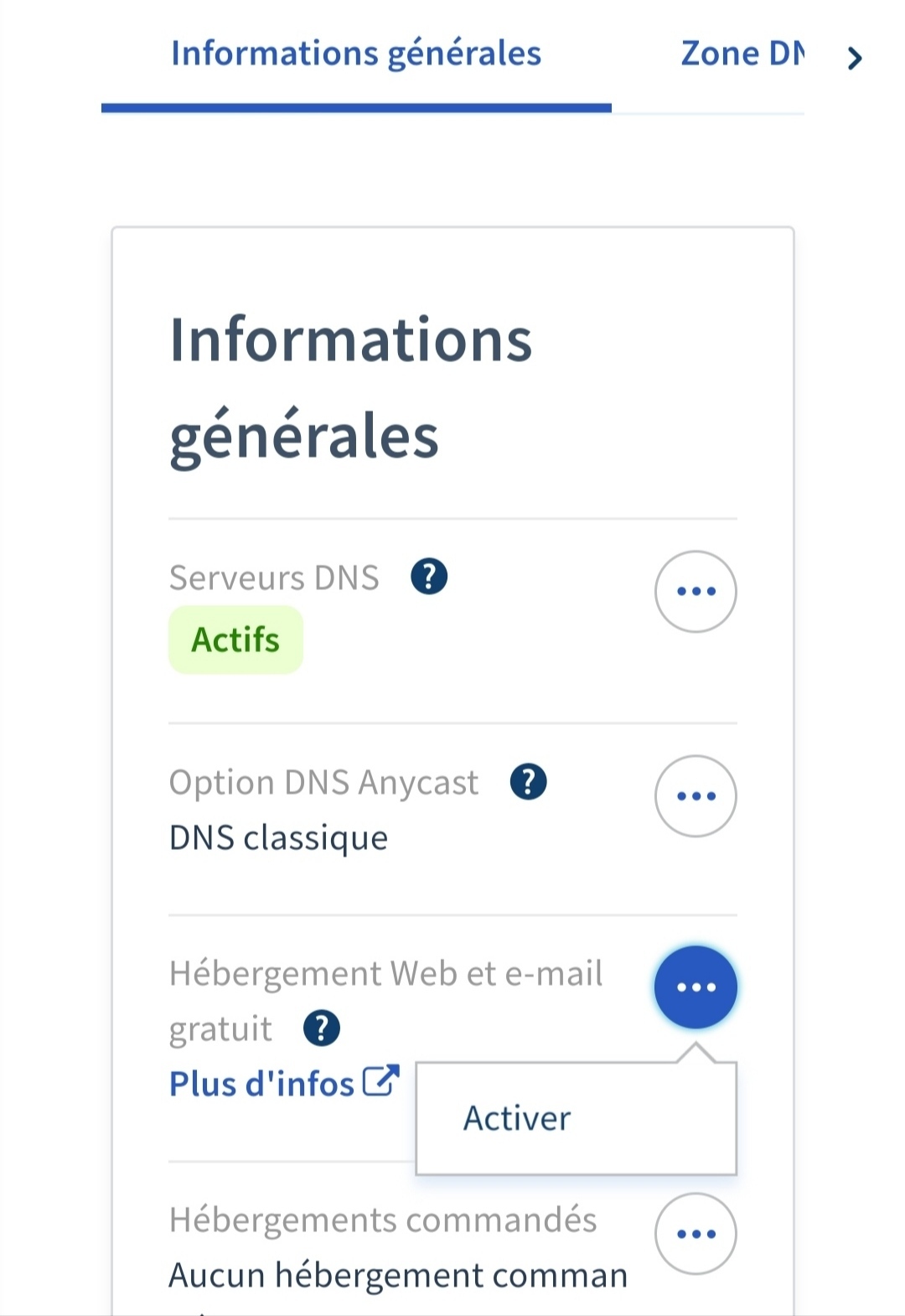This screenshot has width=905, height=1316.
Task: Choose Activer from the popup menu
Action: pos(517,1118)
